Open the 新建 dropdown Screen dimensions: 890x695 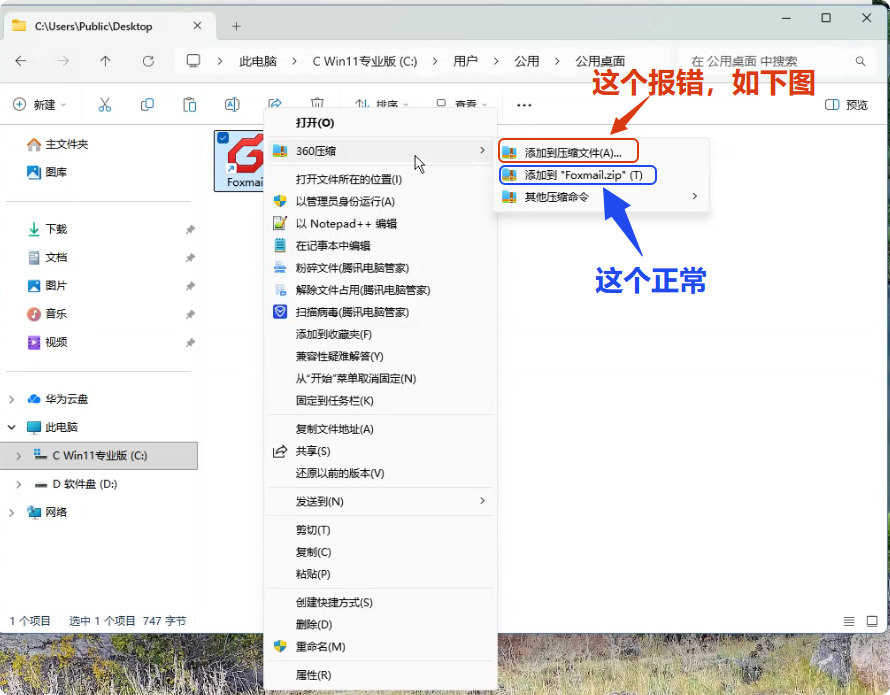click(40, 104)
